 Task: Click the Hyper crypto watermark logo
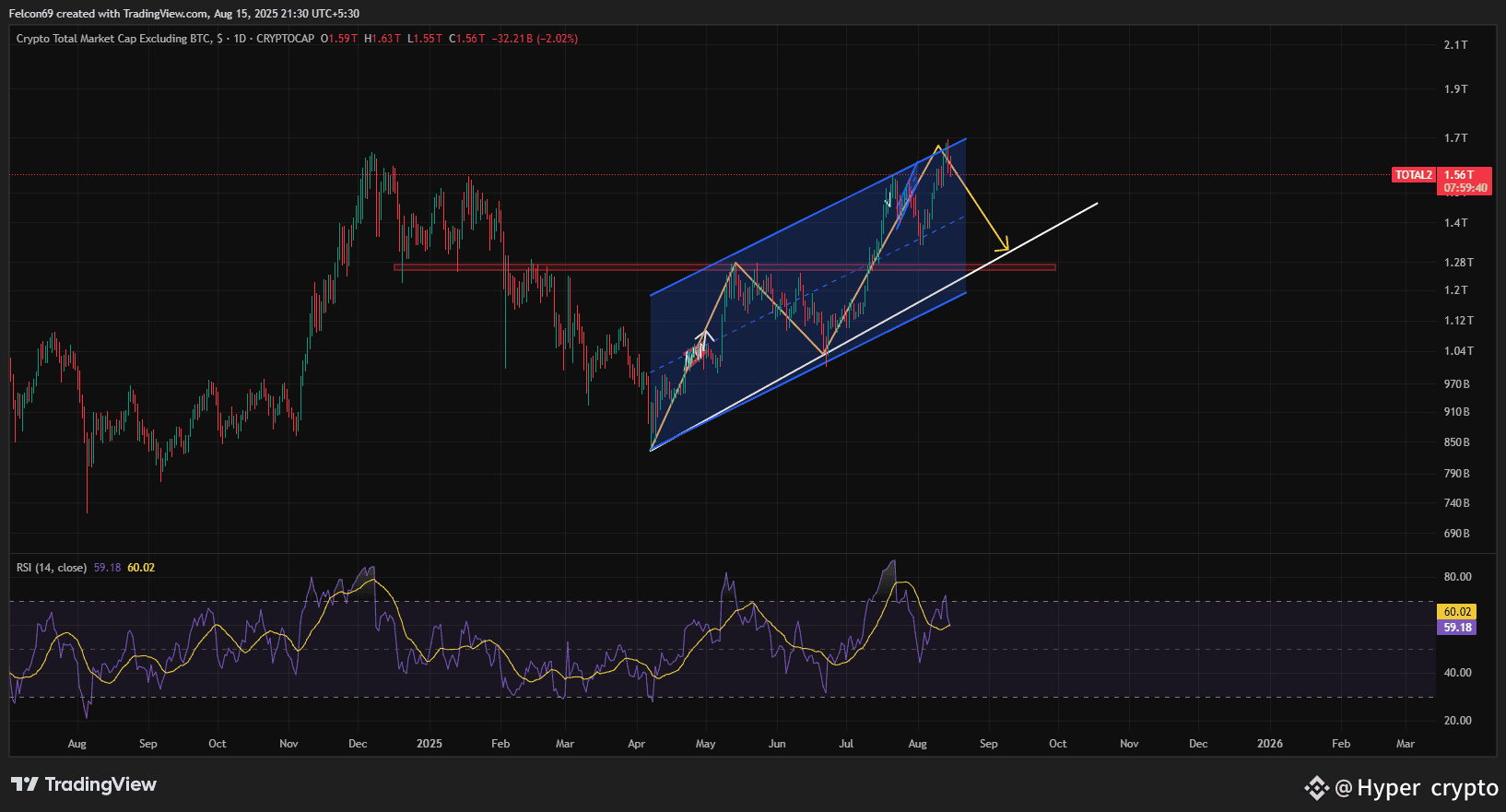click(1316, 788)
